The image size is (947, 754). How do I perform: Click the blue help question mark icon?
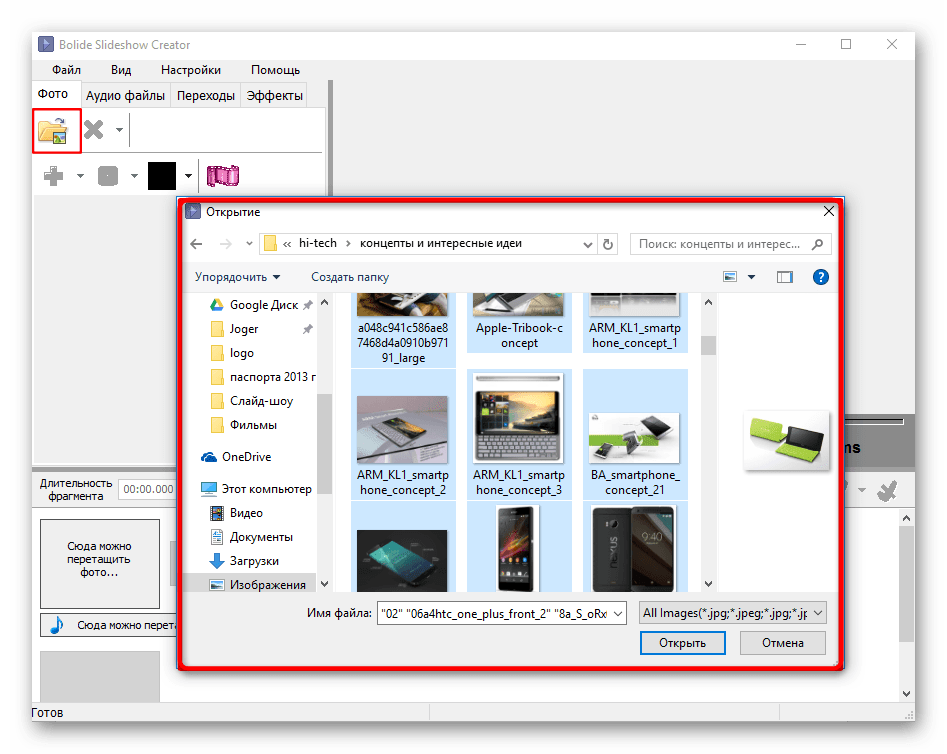click(x=820, y=277)
